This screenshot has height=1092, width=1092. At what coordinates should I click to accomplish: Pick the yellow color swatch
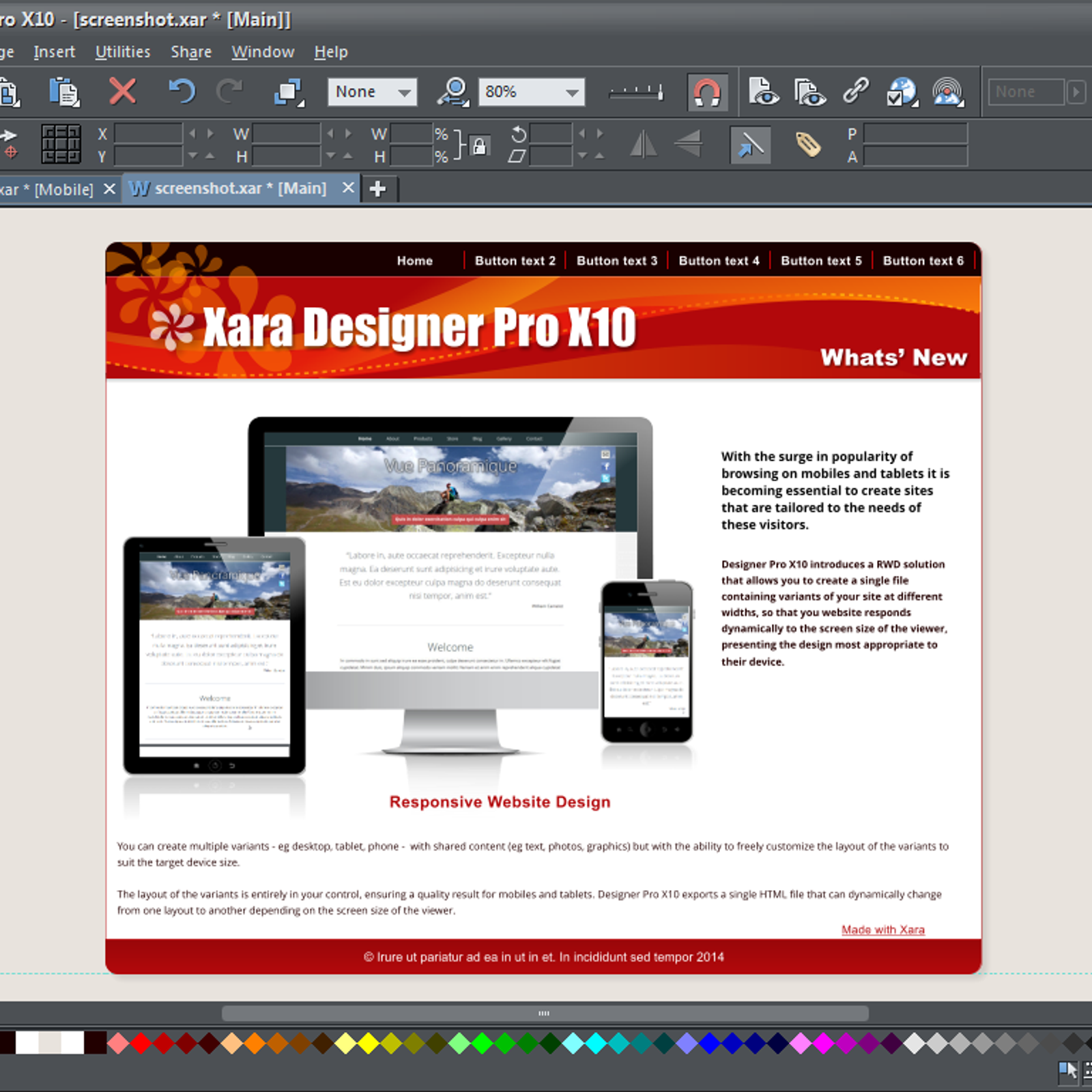[369, 1043]
